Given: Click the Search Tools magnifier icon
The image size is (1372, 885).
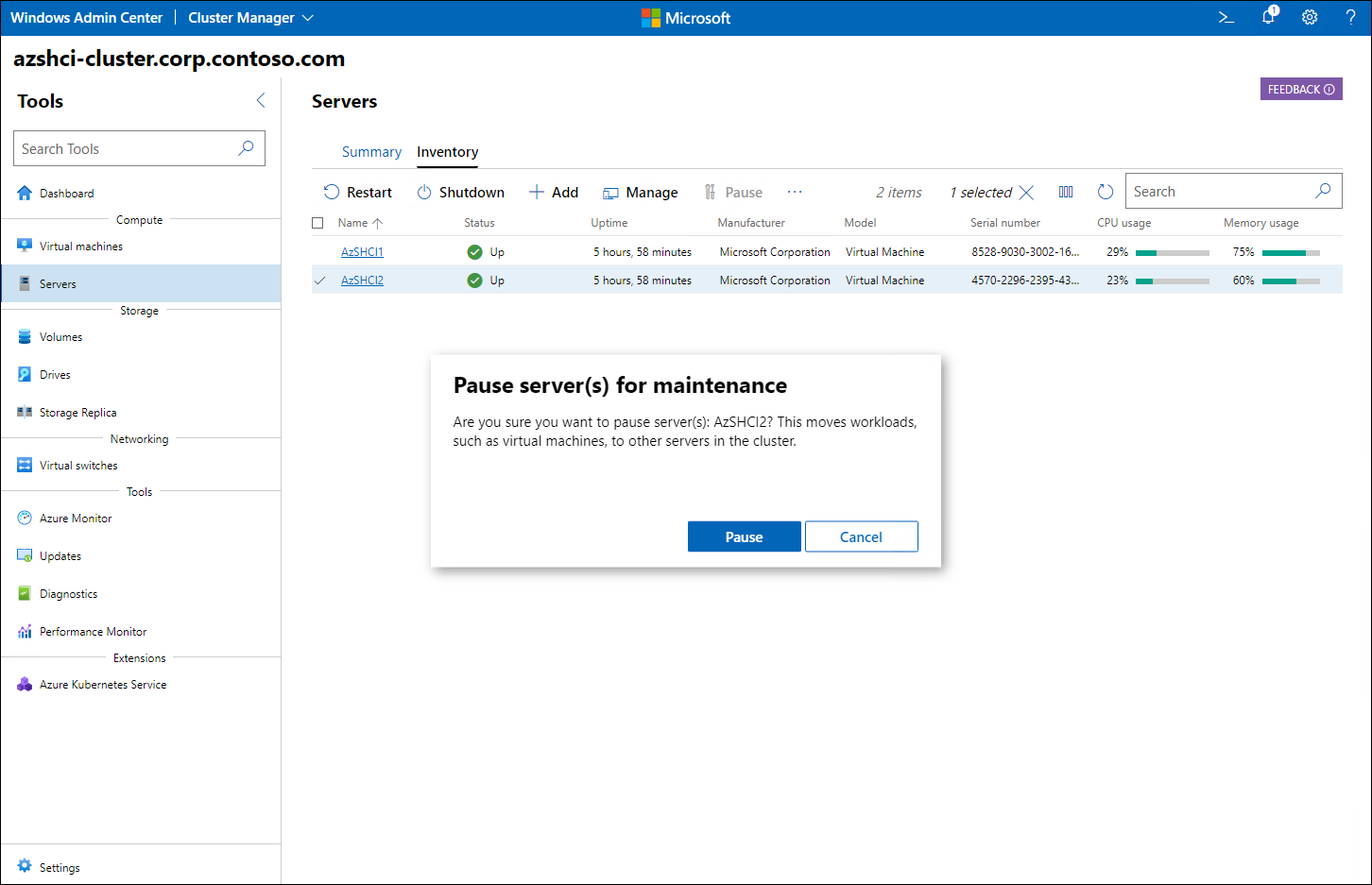Looking at the screenshot, I should point(246,148).
